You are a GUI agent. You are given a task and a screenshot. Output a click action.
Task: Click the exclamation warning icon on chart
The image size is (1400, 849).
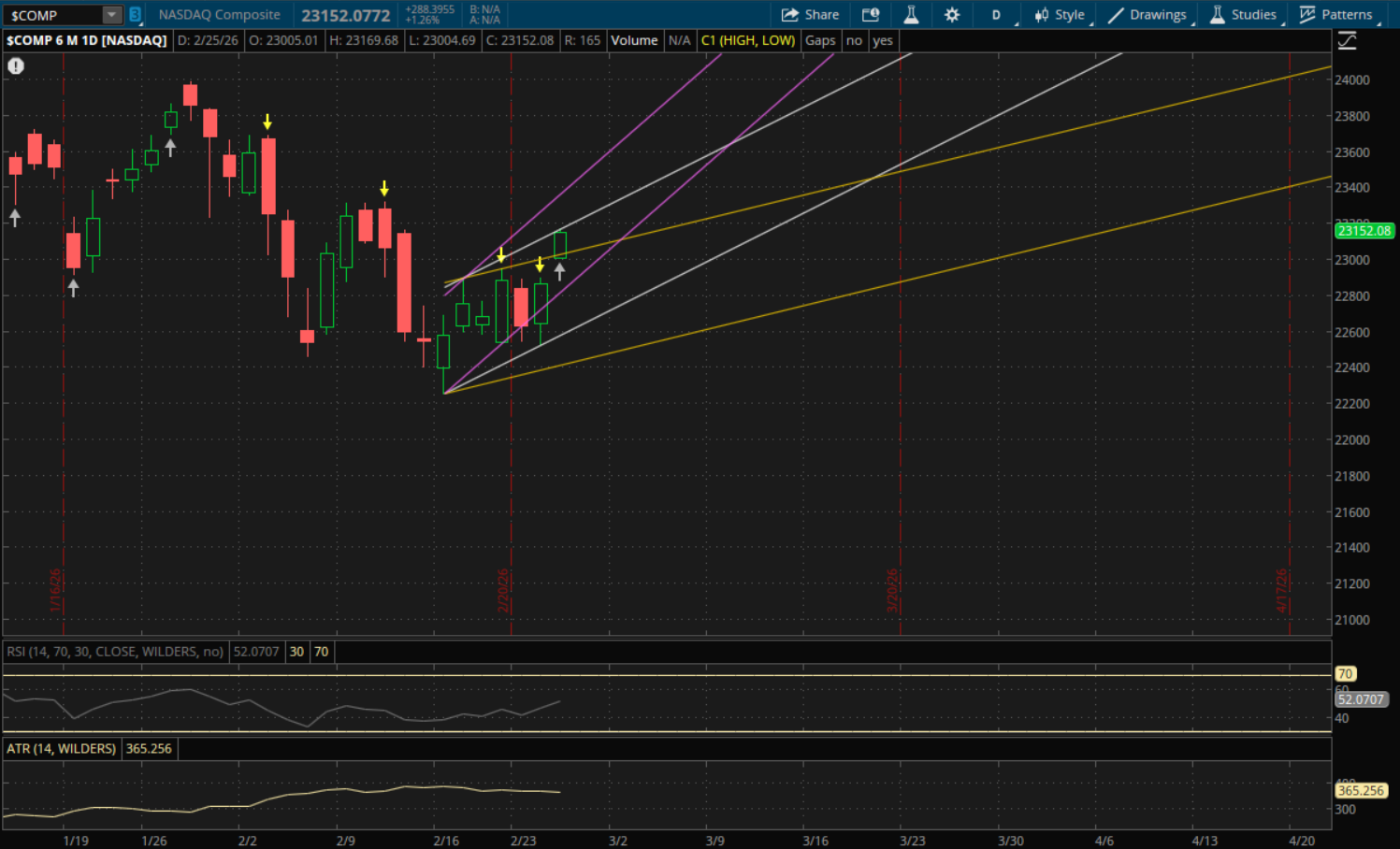point(16,65)
